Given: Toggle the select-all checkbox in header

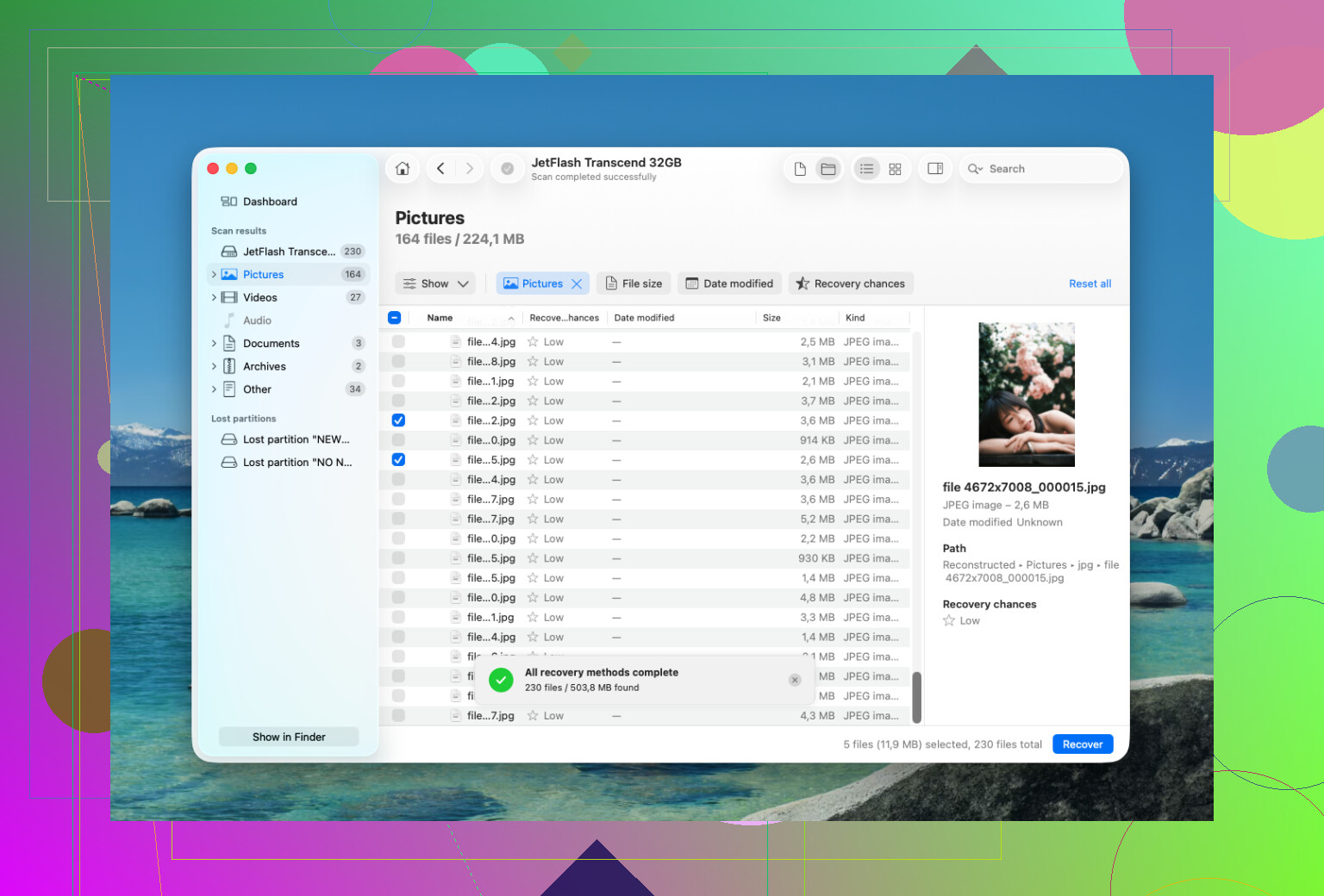Looking at the screenshot, I should 395,318.
